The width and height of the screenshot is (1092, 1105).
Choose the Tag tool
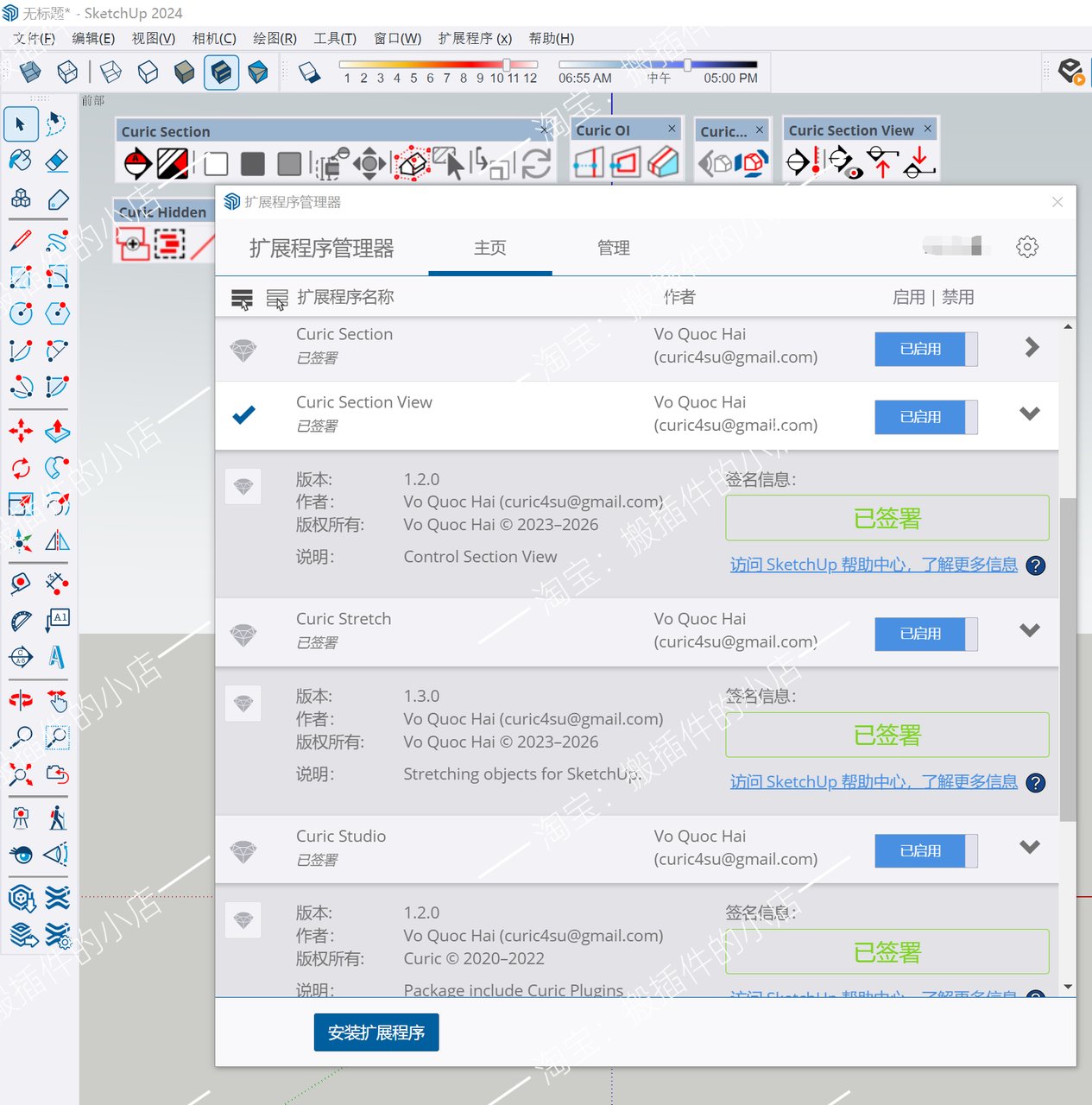click(x=57, y=199)
